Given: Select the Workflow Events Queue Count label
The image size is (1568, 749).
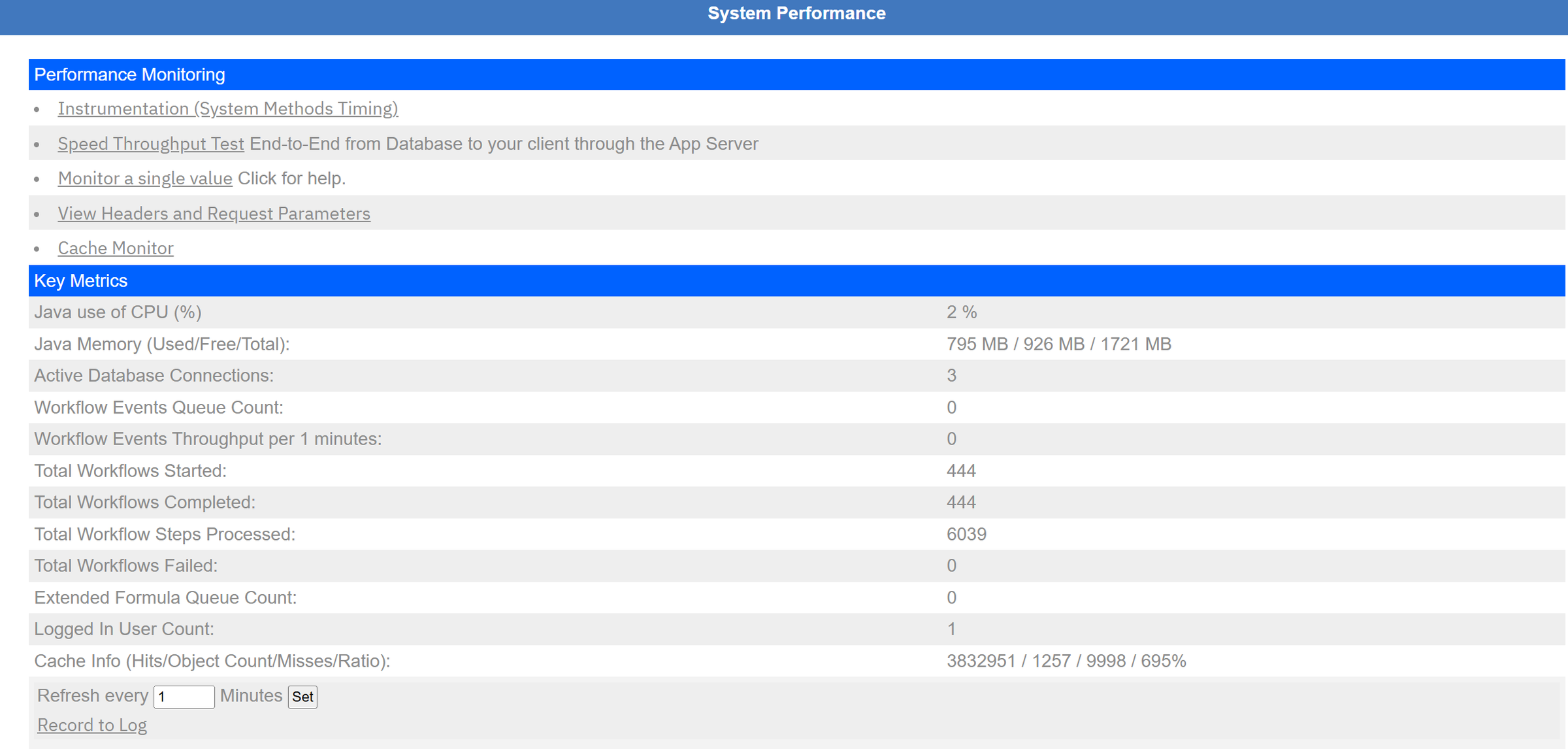Looking at the screenshot, I should 159,408.
